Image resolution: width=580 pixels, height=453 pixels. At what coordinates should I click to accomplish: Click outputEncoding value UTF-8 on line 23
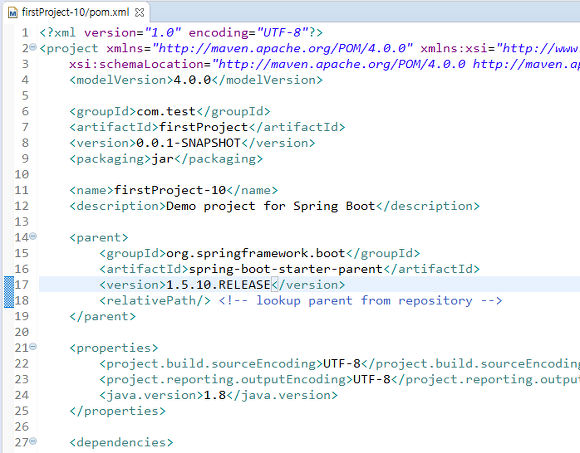click(x=372, y=379)
